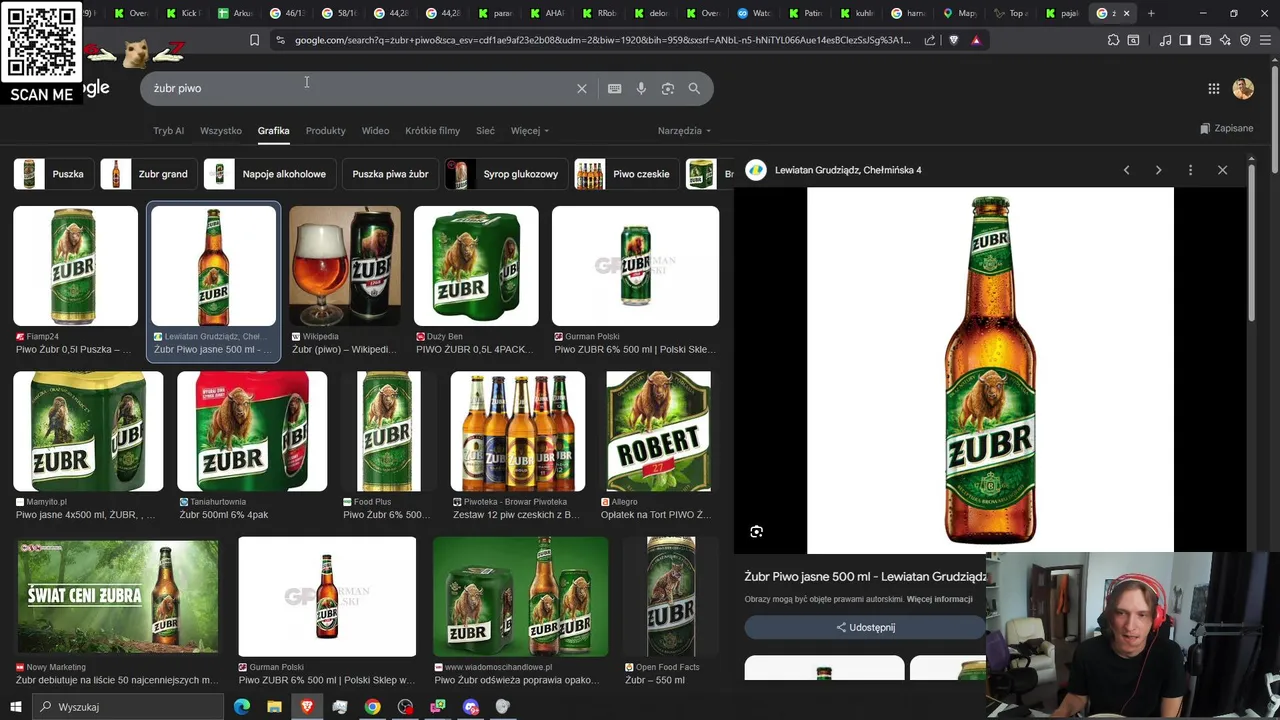The width and height of the screenshot is (1280, 720).
Task: Filter images by Żubr grand chip
Action: click(147, 174)
